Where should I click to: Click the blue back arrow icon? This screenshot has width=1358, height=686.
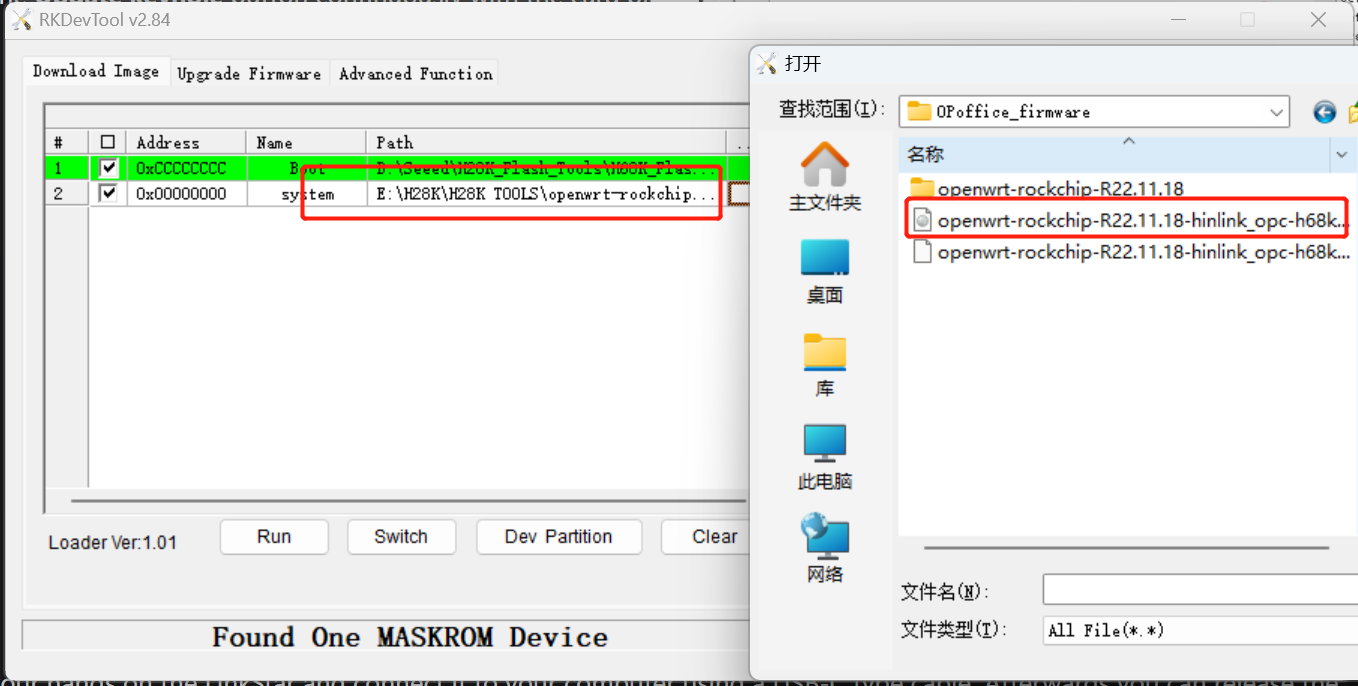tap(1325, 112)
